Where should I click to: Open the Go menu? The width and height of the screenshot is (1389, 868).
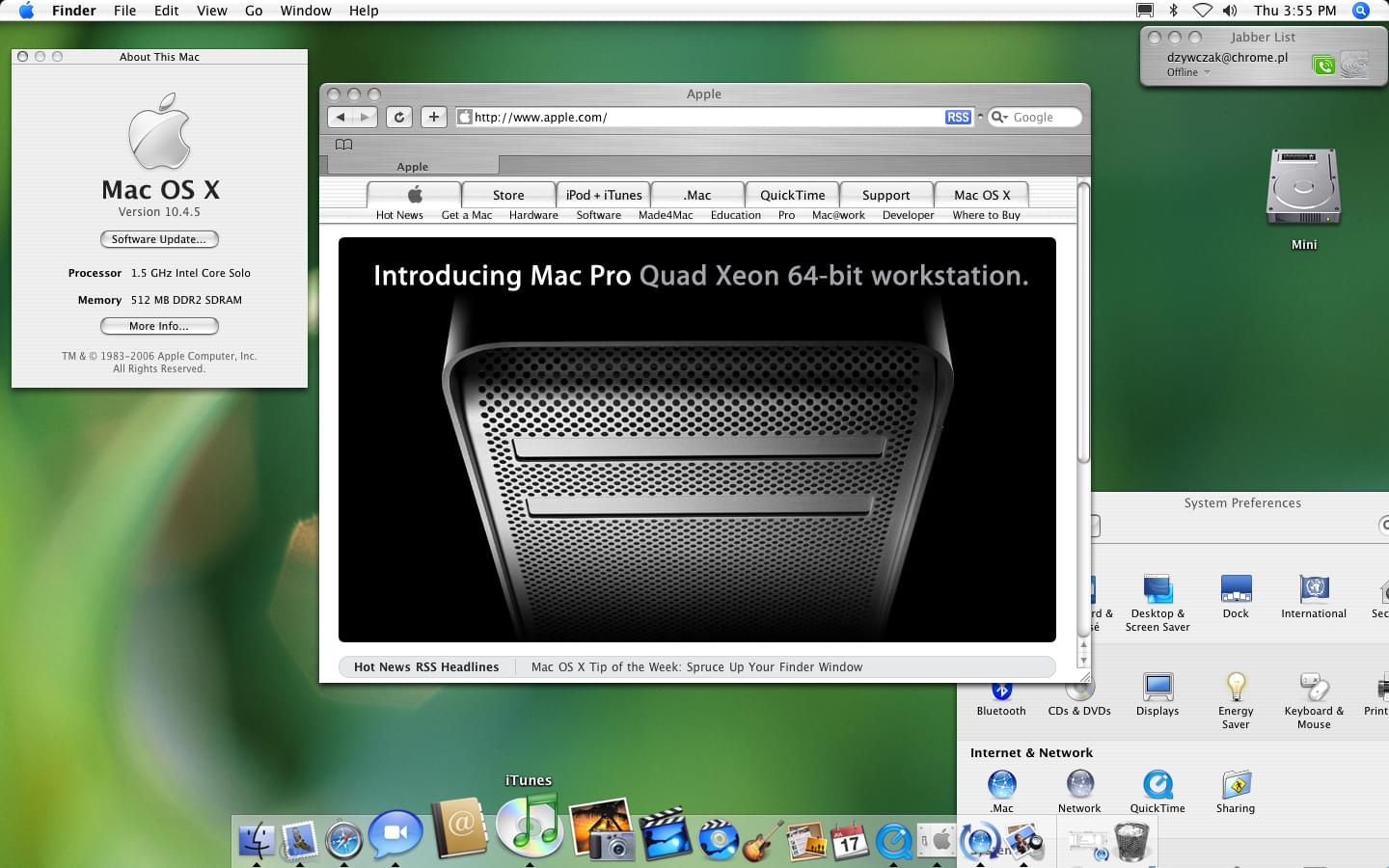pos(254,11)
